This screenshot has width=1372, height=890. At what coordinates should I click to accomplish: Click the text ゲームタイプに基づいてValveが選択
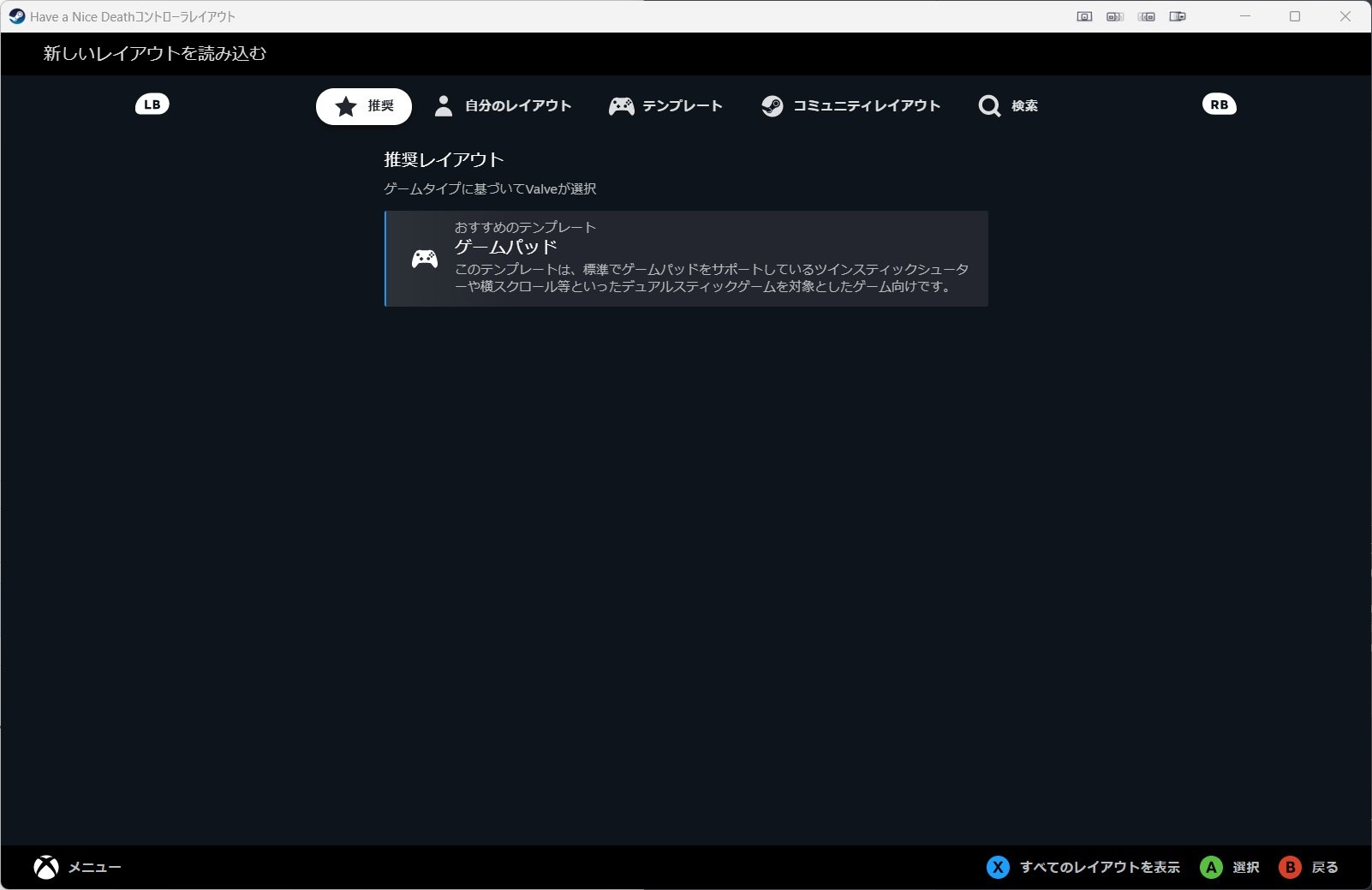490,188
